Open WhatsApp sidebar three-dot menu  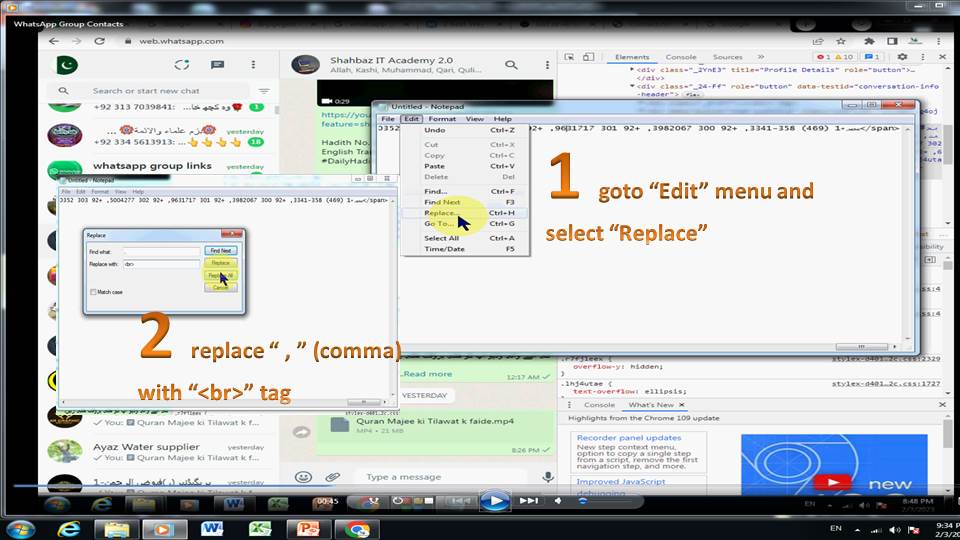tap(253, 64)
